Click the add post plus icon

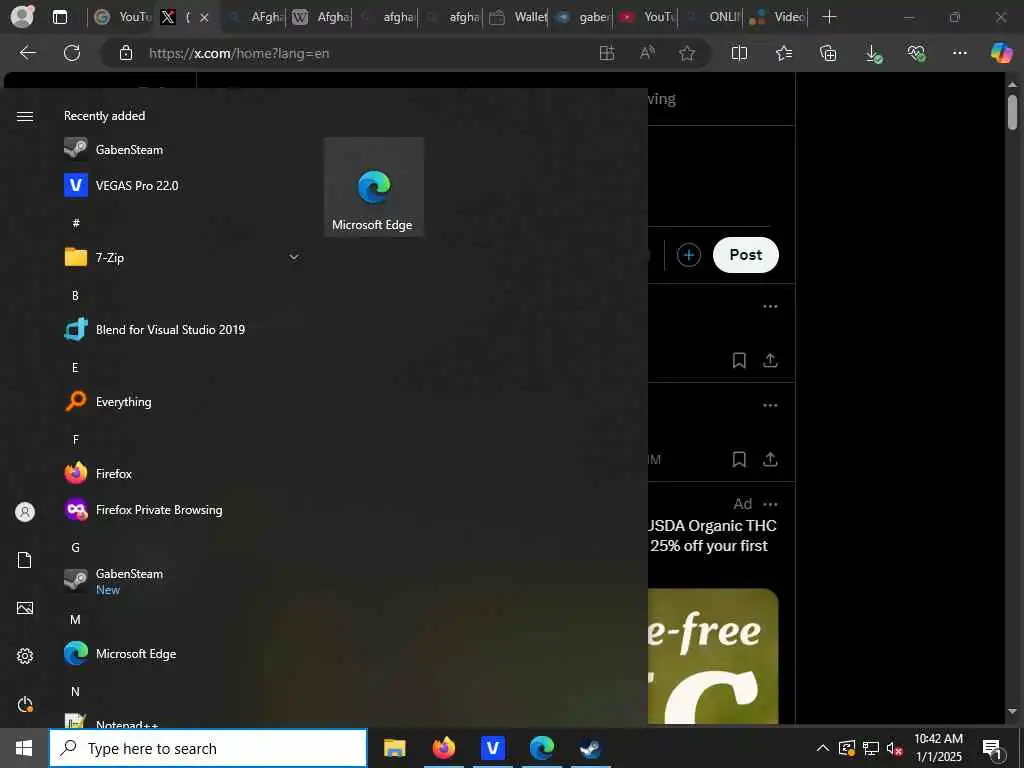click(x=688, y=255)
